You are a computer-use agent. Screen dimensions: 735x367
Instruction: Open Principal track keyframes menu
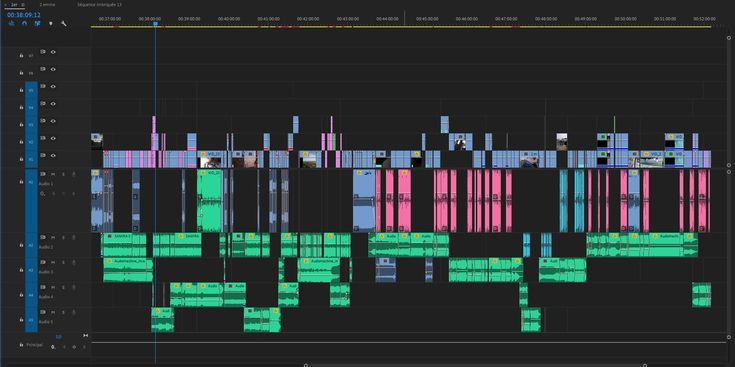pos(53,347)
